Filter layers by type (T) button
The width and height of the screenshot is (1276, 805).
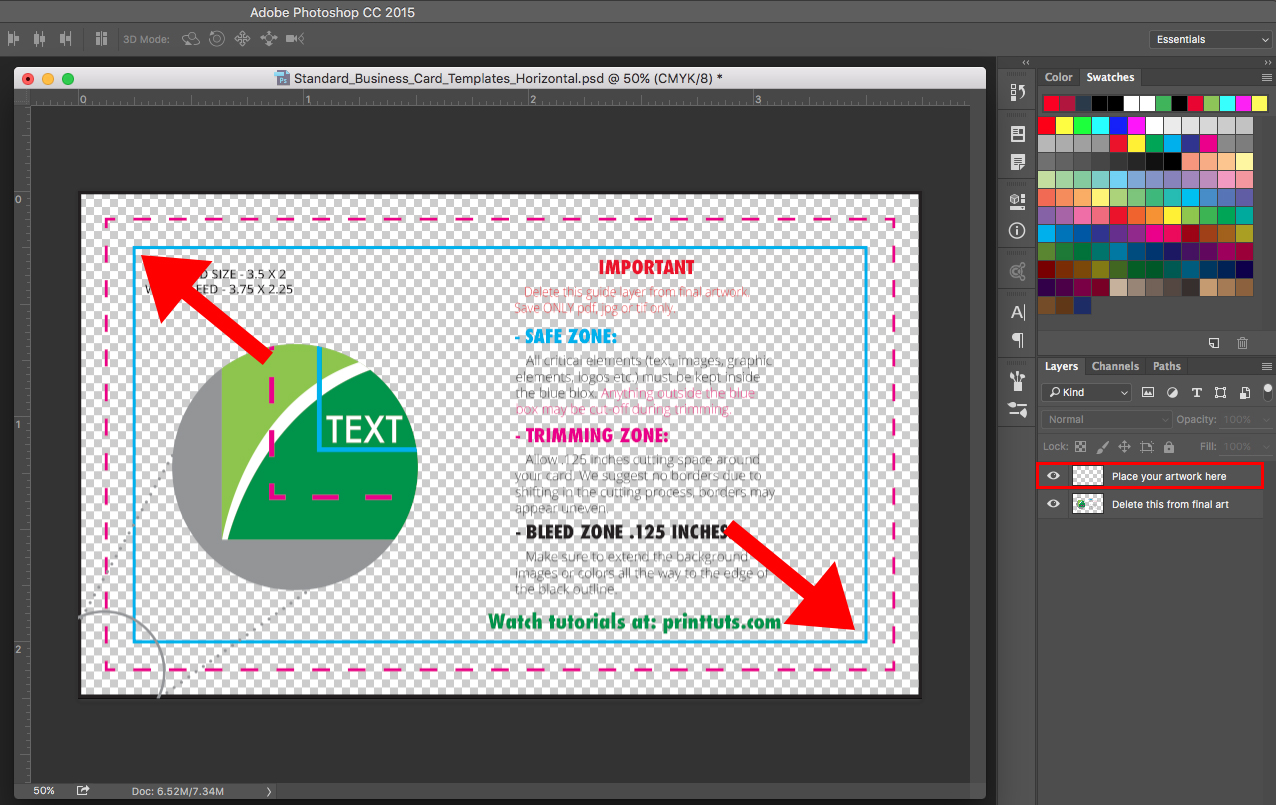pos(1196,393)
